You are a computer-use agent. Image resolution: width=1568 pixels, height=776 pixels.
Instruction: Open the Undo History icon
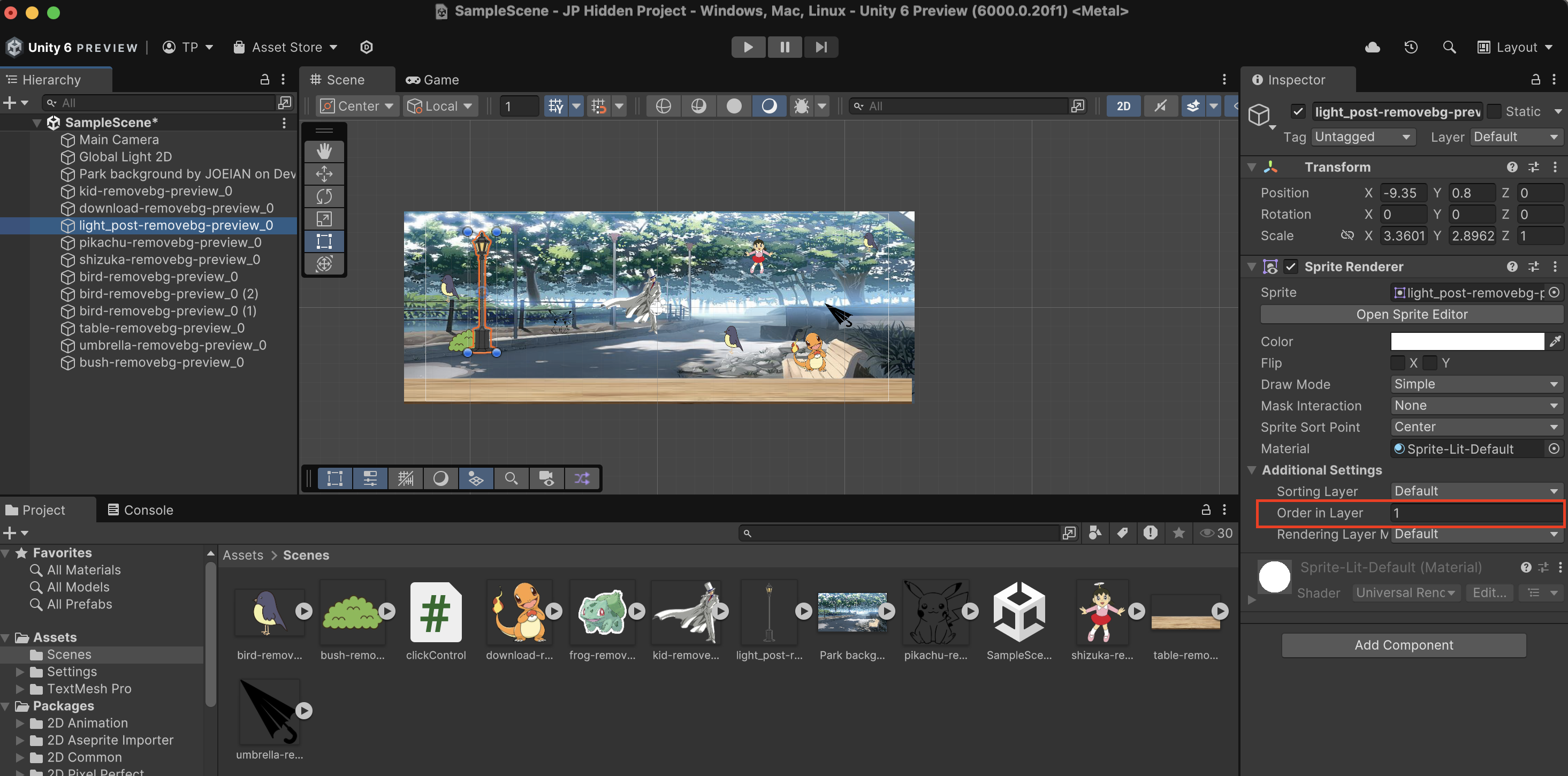tap(1410, 47)
